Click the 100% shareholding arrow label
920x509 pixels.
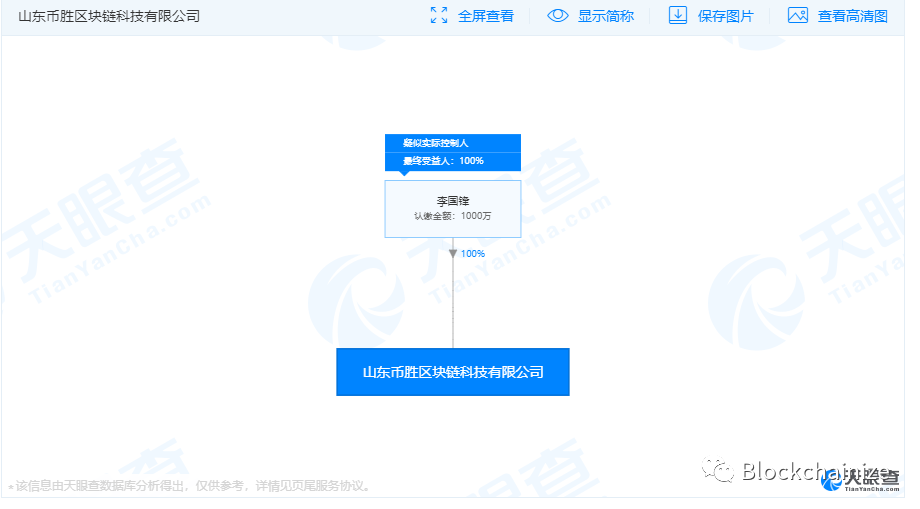[472, 253]
